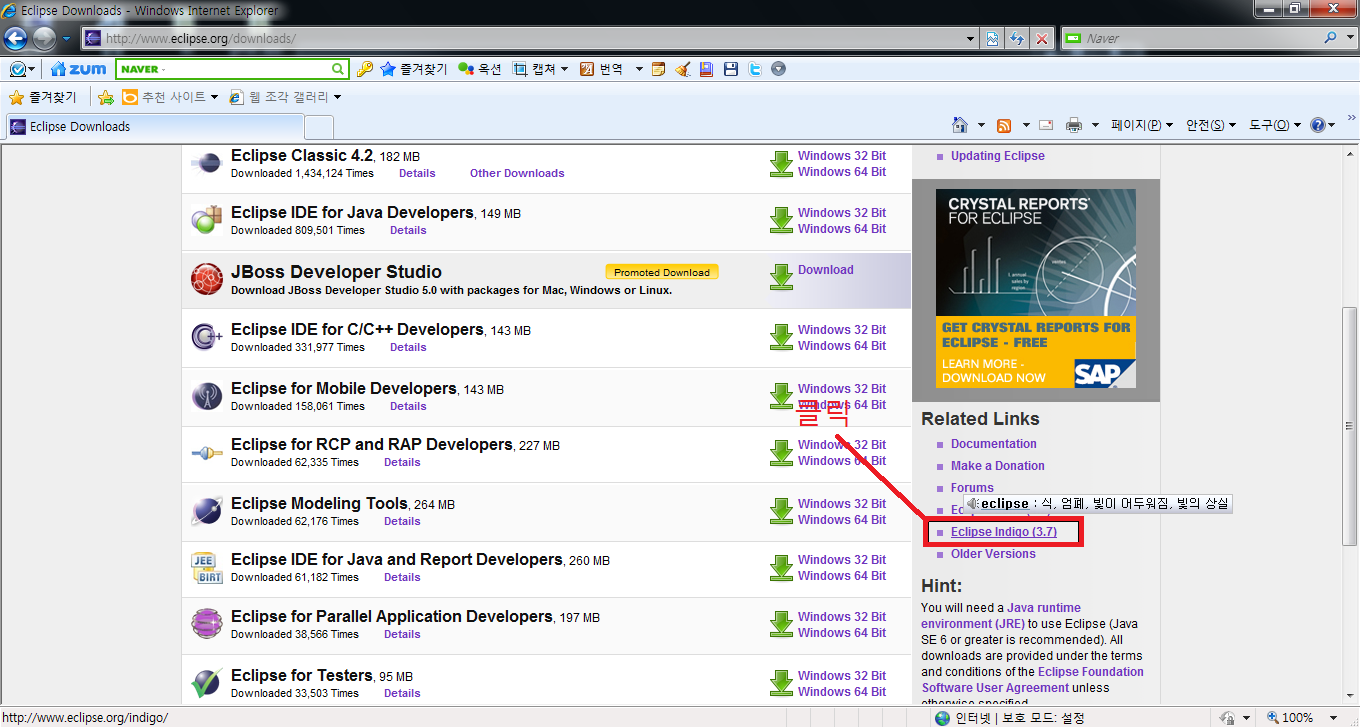Image resolution: width=1360 pixels, height=728 pixels.
Task: Click the Eclipse Indigo (3.7) link
Action: click(x=1003, y=532)
